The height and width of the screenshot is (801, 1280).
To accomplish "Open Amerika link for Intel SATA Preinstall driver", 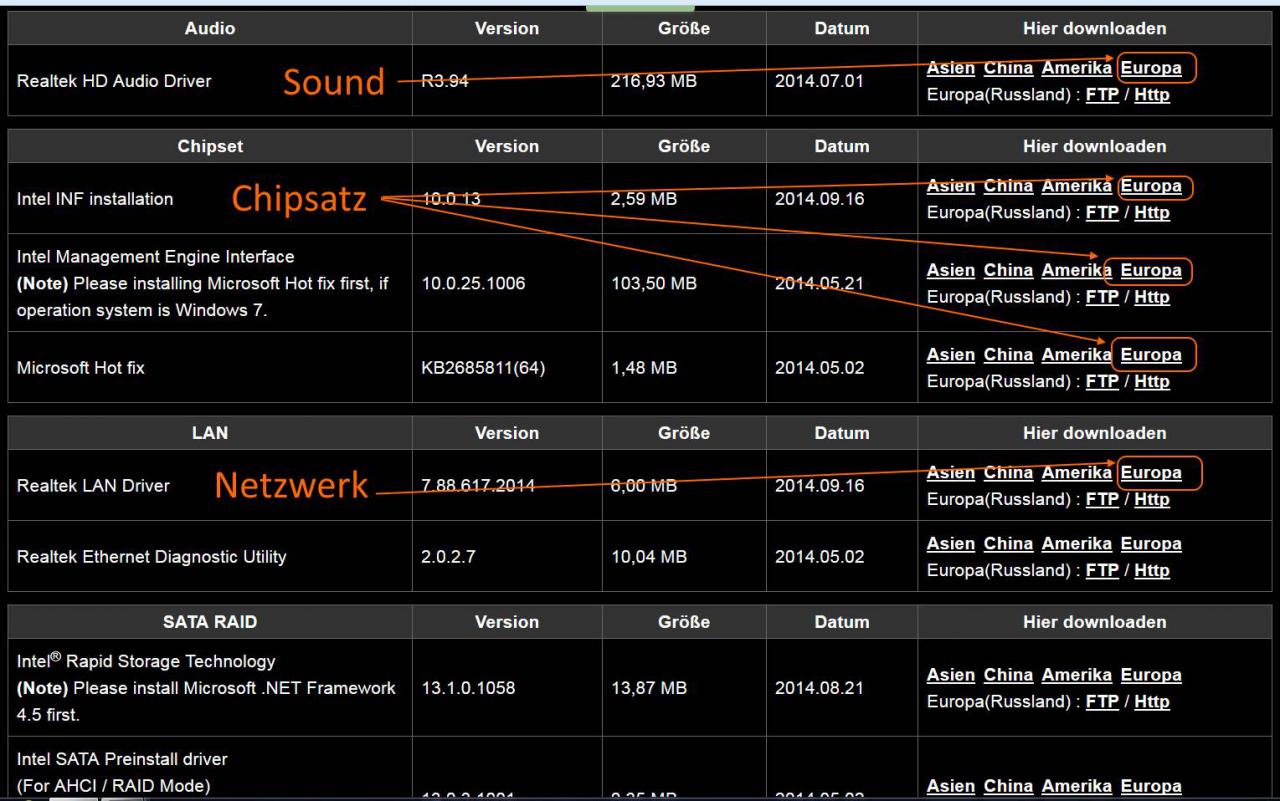I will (x=1076, y=787).
